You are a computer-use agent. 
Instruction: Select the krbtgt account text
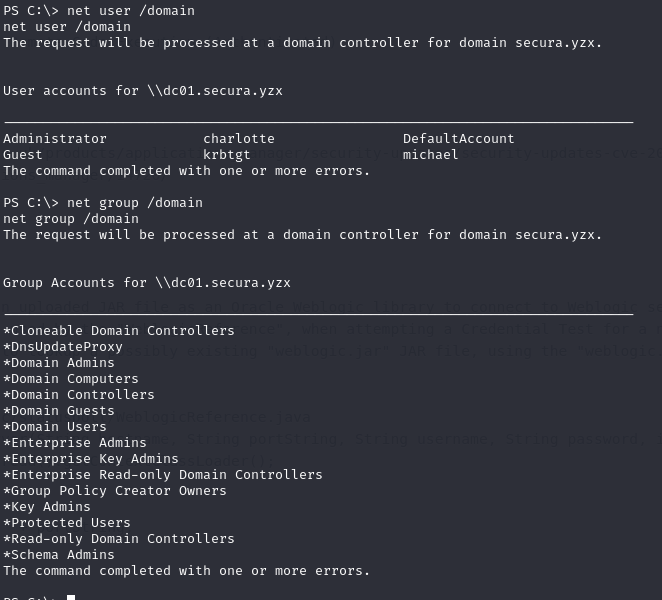point(227,155)
